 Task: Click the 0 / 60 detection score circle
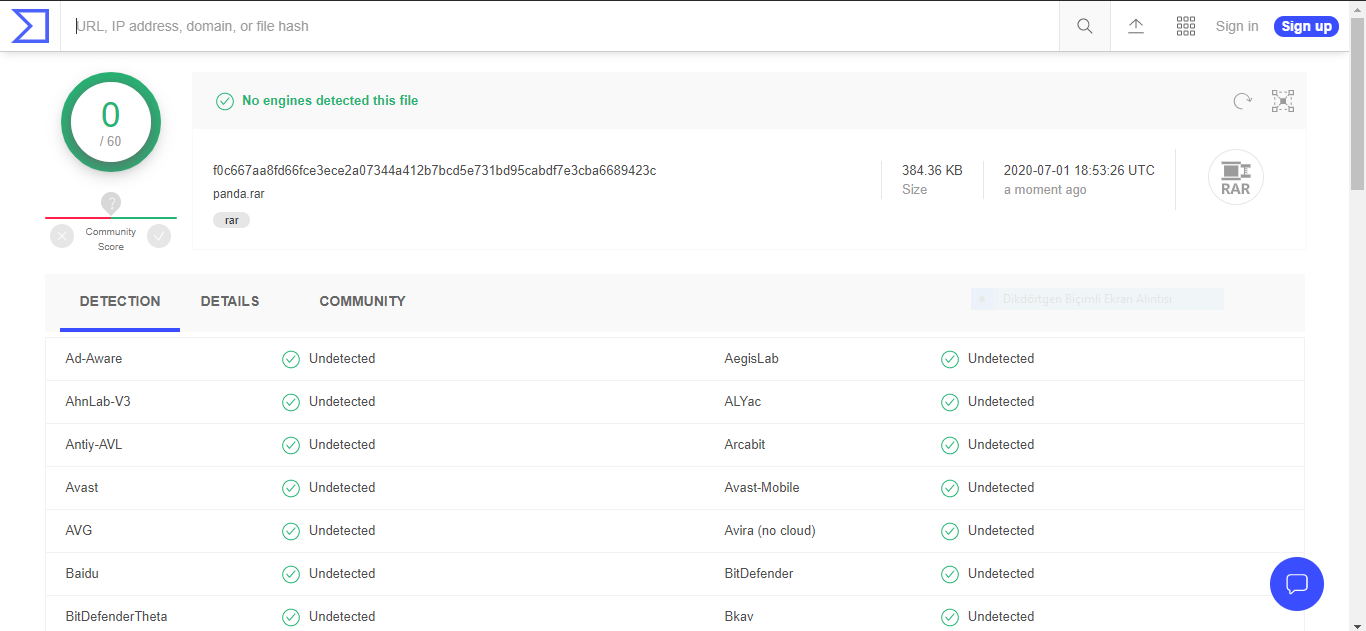[111, 123]
